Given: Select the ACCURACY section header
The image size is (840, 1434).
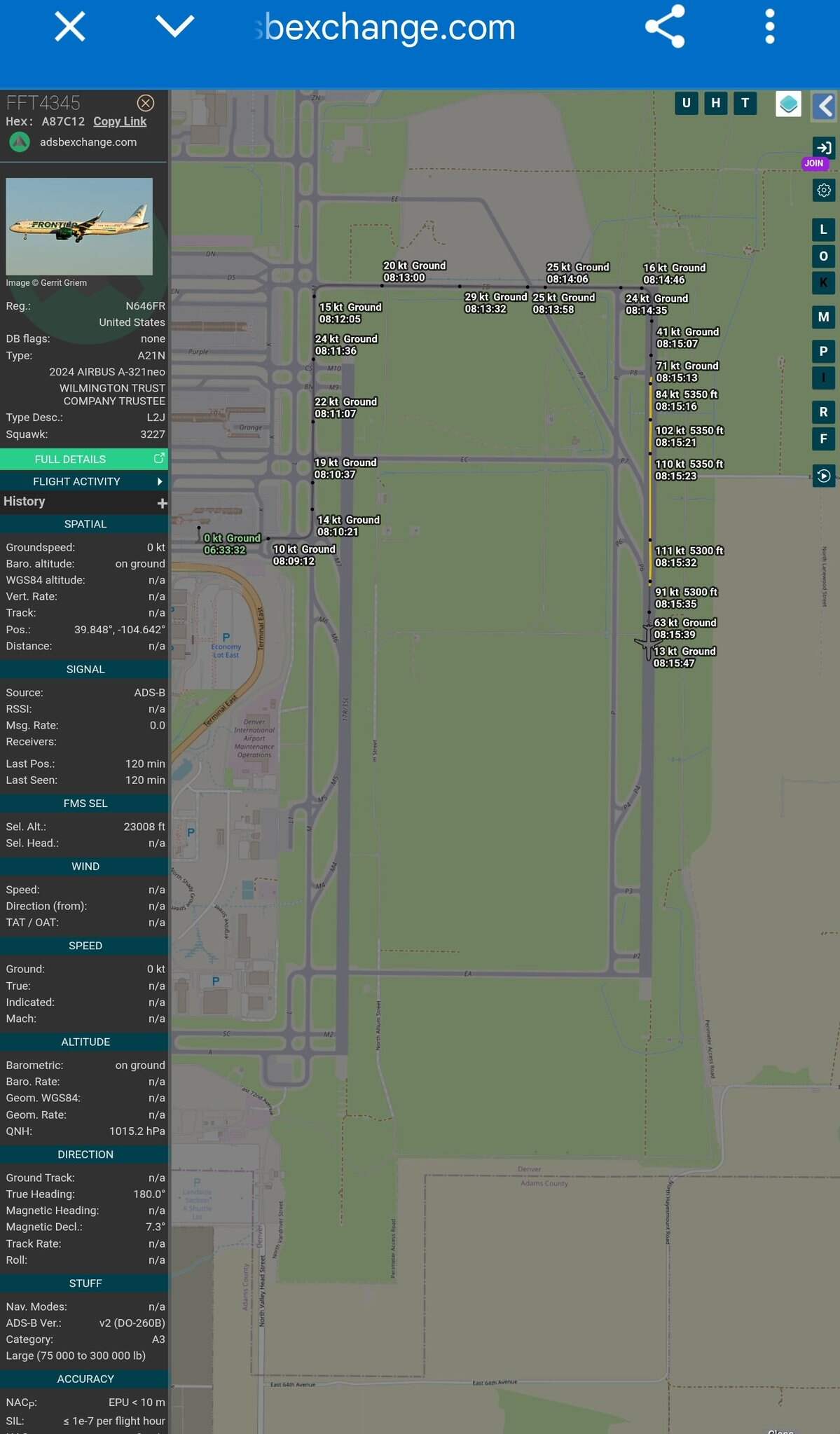Looking at the screenshot, I should [x=85, y=1379].
